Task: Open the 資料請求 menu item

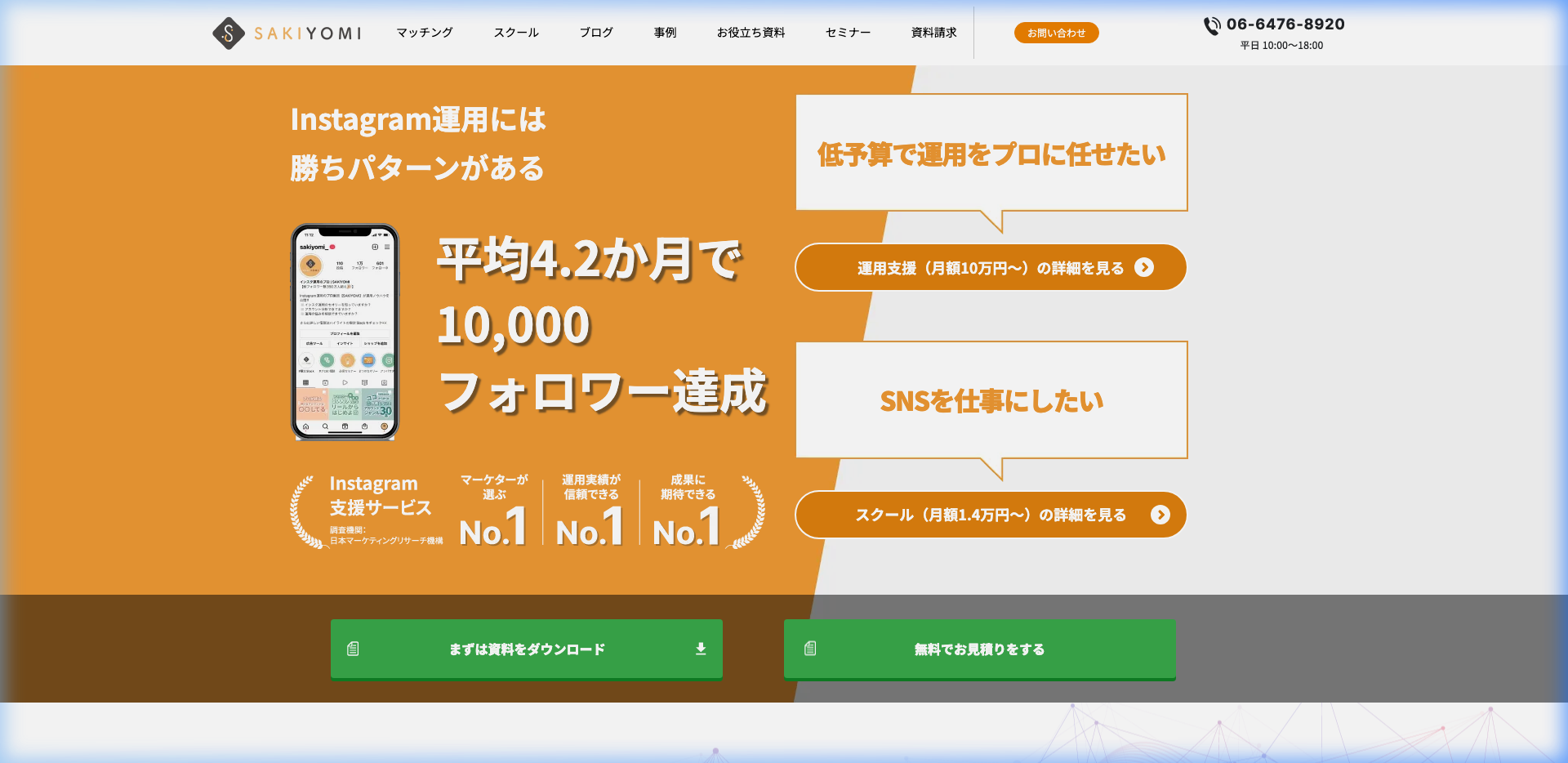Action: 933,33
